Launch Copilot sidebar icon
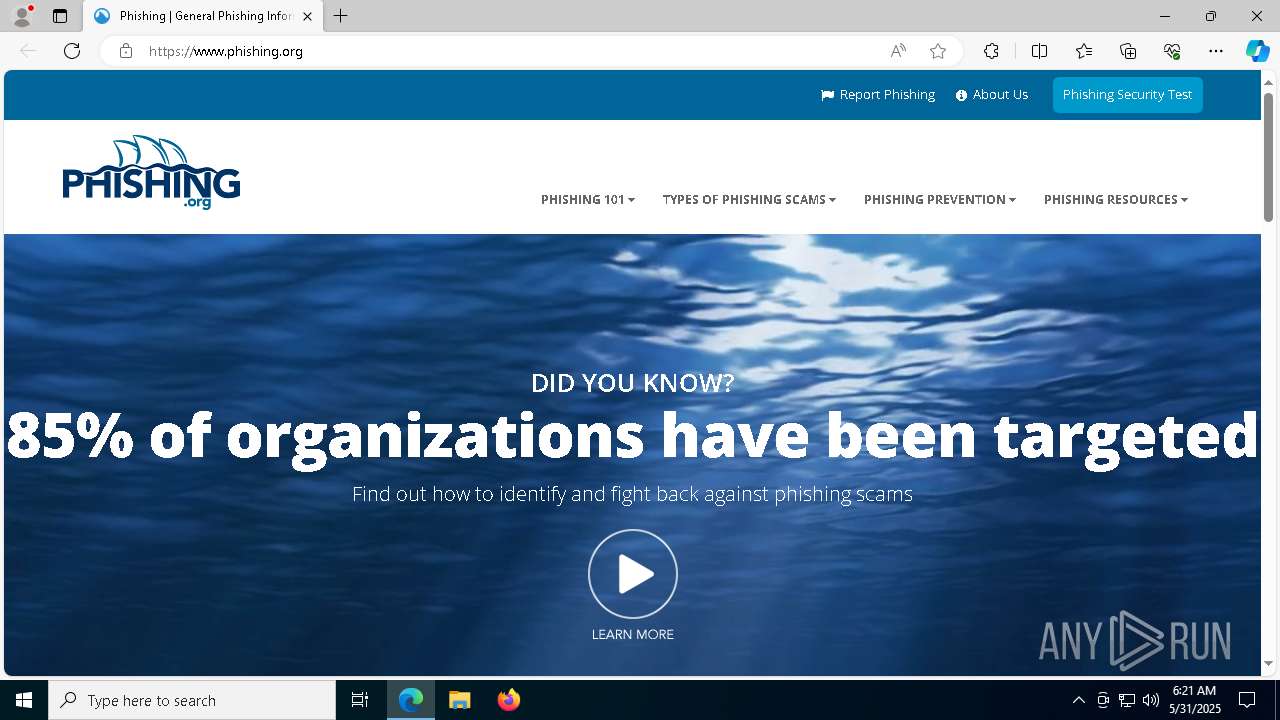The height and width of the screenshot is (720, 1280). click(x=1257, y=51)
